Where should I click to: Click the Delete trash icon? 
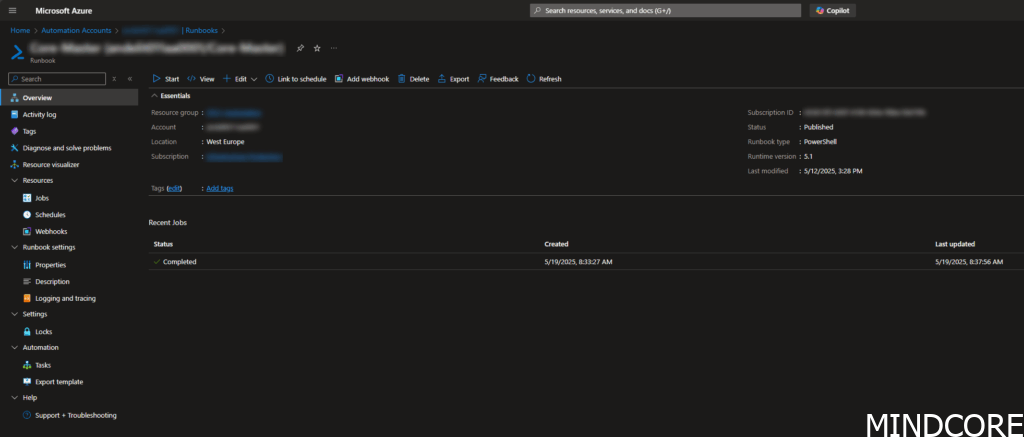click(402, 79)
